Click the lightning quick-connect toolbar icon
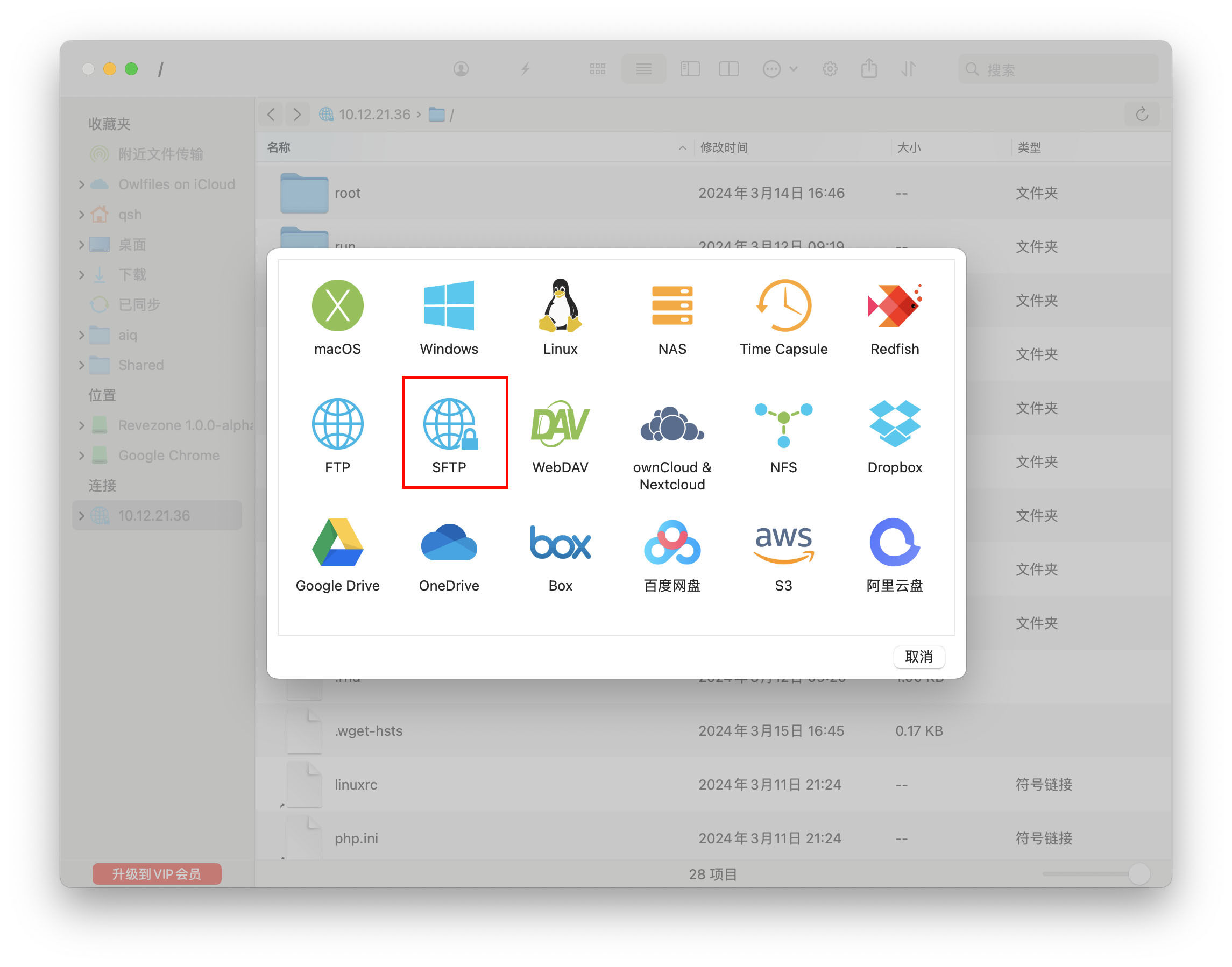1232x967 pixels. [x=526, y=69]
